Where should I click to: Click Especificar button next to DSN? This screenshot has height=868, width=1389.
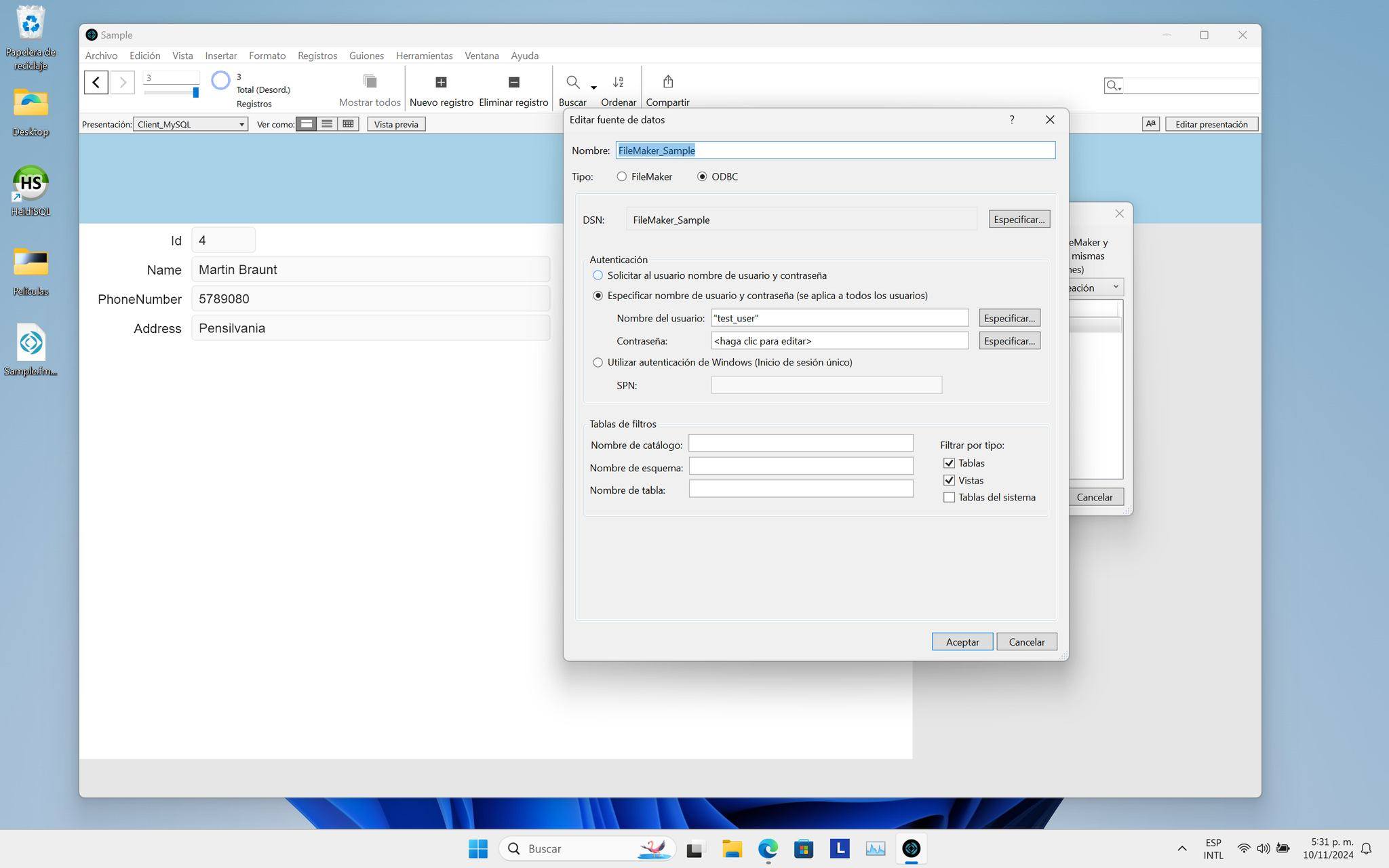(x=1019, y=219)
